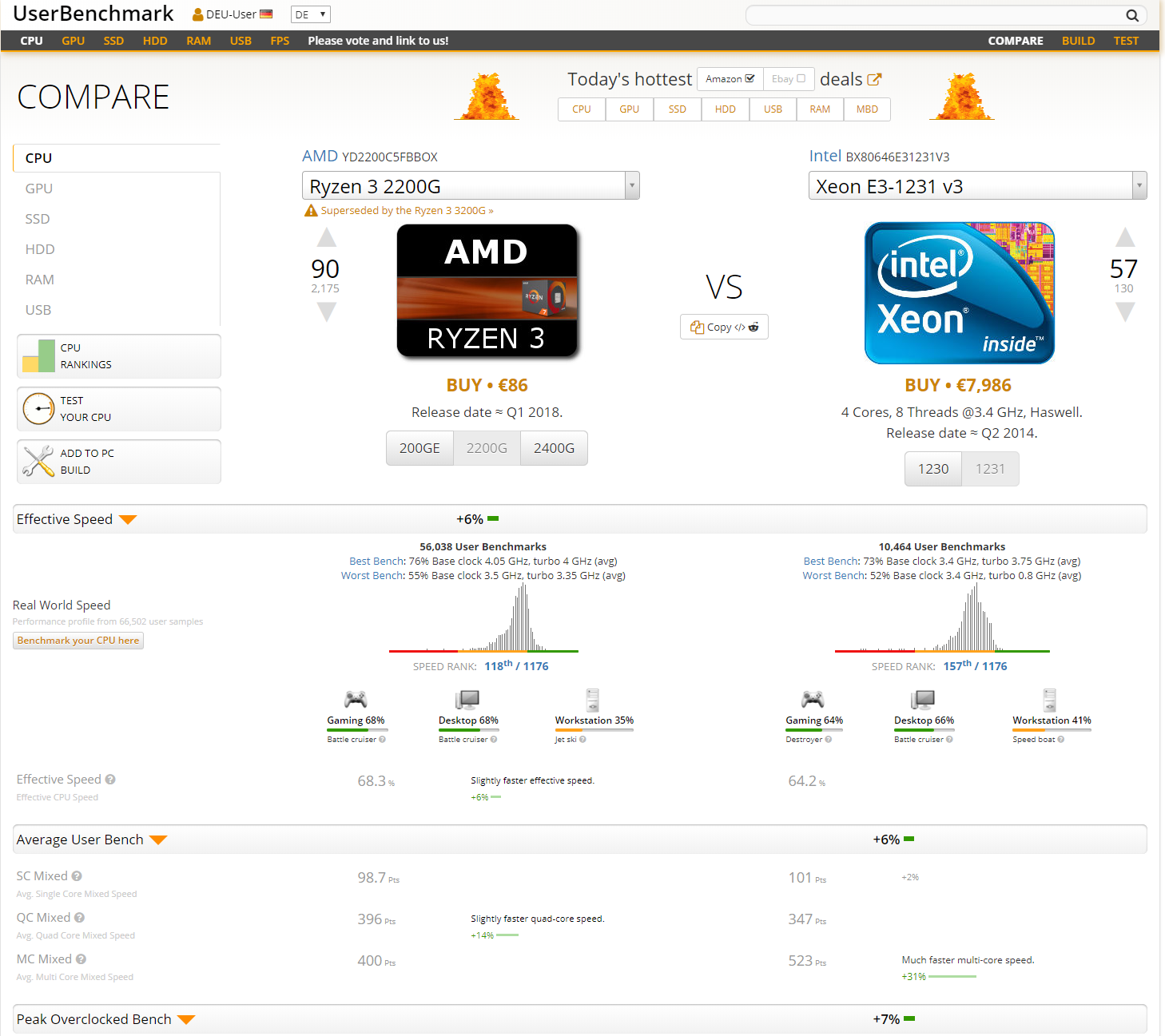The image size is (1165, 1036).
Task: Click the Ryzen Desktop 68% monitor icon
Action: coord(467,700)
